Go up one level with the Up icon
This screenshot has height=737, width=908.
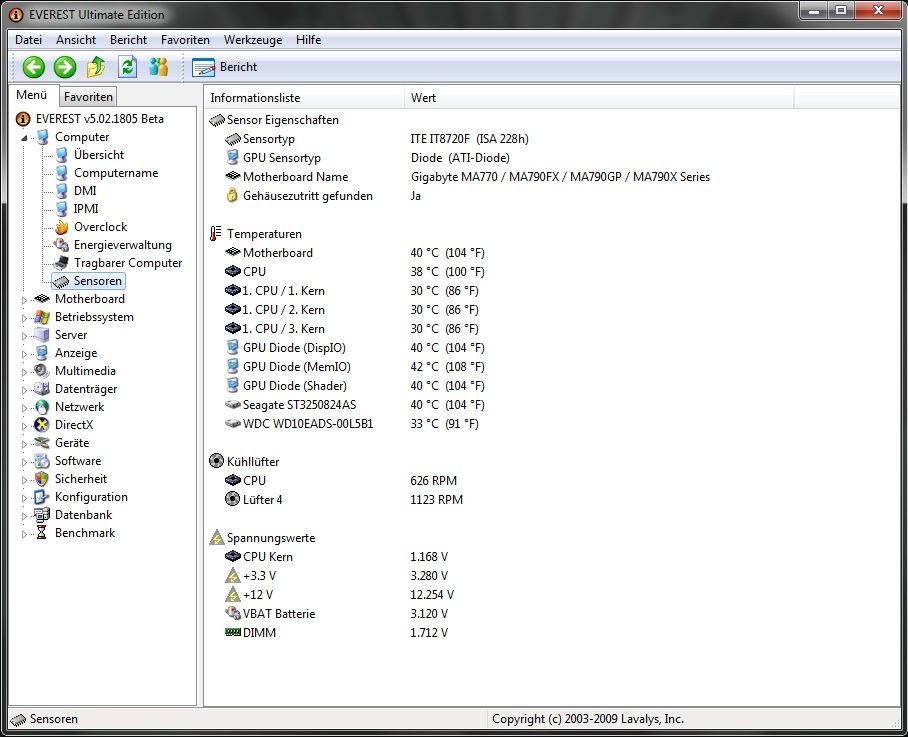[96, 67]
